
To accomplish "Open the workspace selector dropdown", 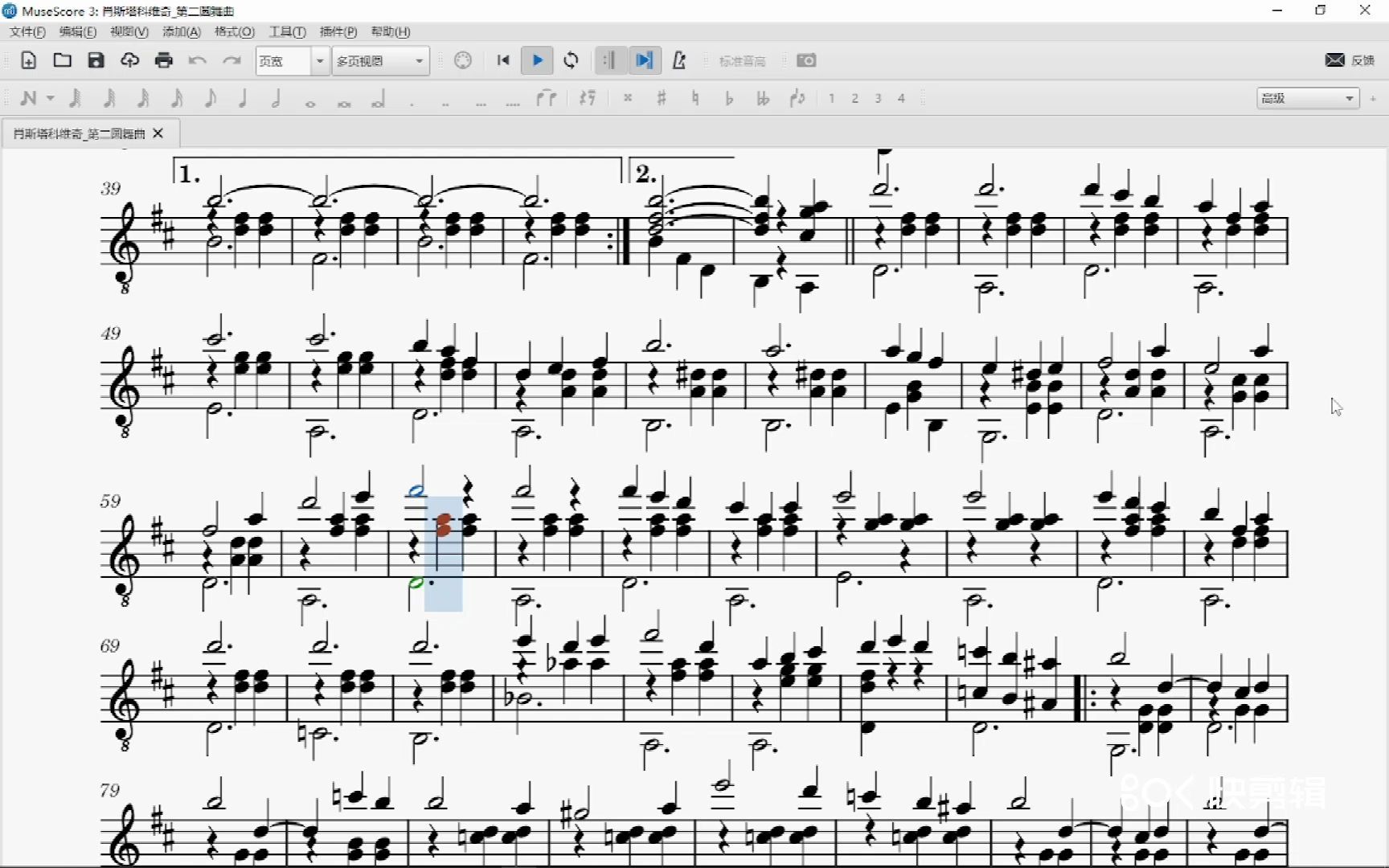I will (x=1308, y=98).
